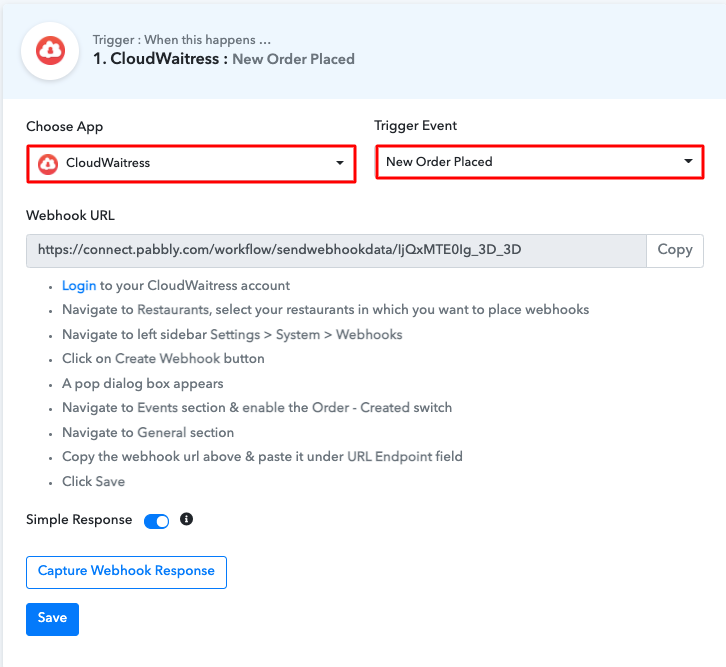Image resolution: width=726 pixels, height=667 pixels.
Task: Click instruction 'A pop dialog box appears'
Action: pos(143,384)
